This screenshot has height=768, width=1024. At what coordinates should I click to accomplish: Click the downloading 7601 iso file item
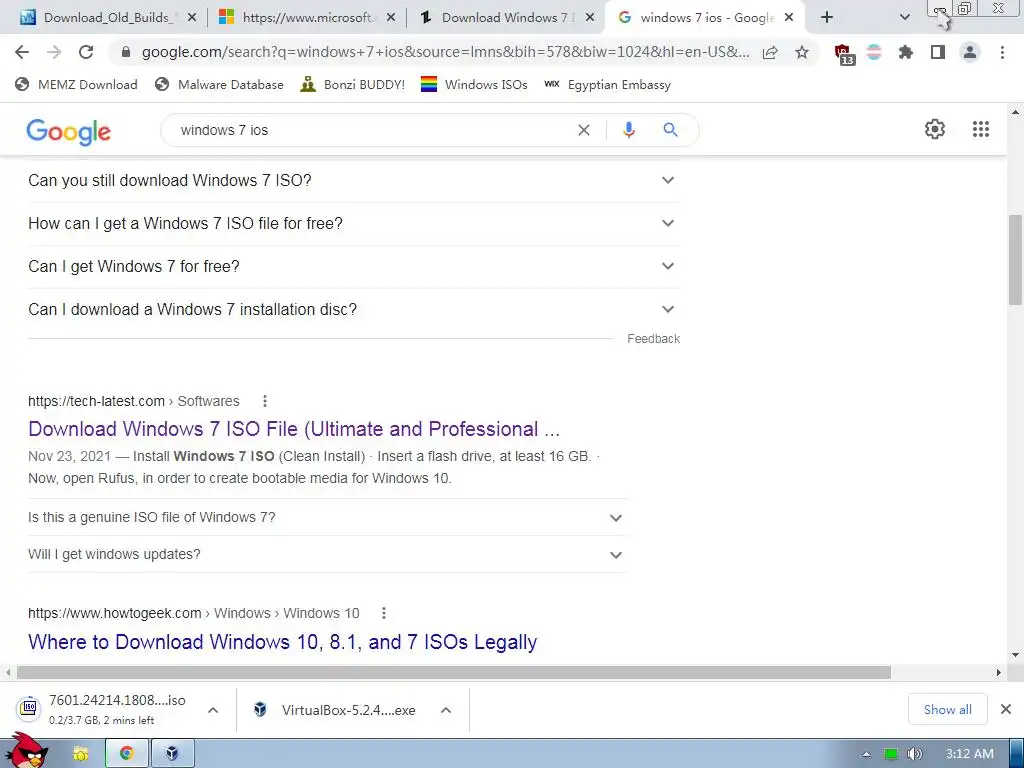point(108,709)
